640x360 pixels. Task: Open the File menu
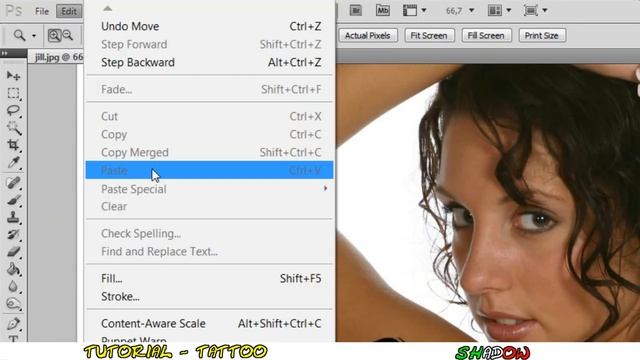click(42, 11)
